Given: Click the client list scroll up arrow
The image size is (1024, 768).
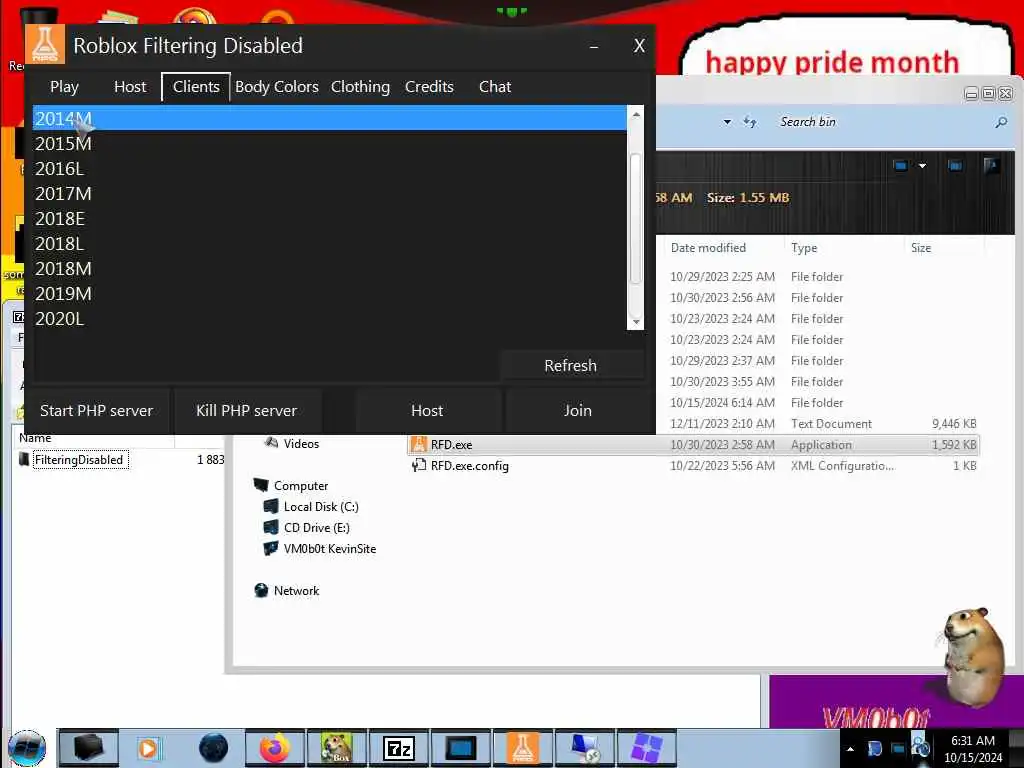Looking at the screenshot, I should pyautogui.click(x=635, y=114).
